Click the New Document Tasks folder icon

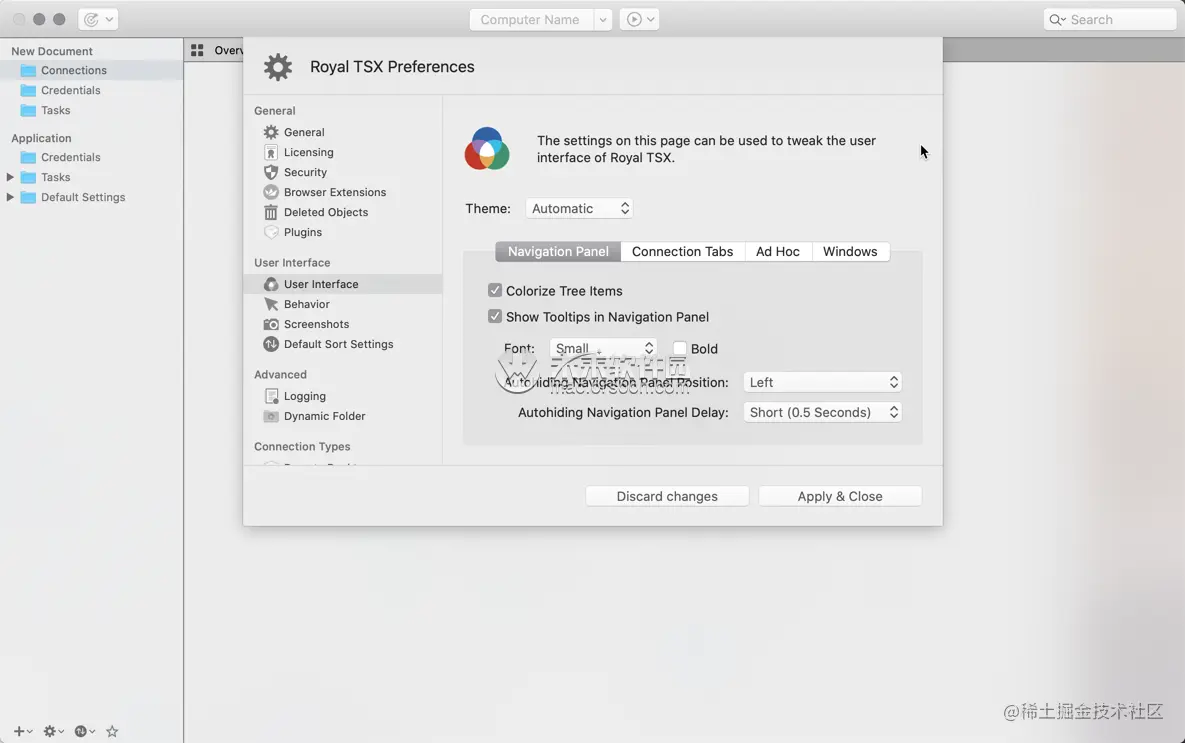(x=28, y=110)
